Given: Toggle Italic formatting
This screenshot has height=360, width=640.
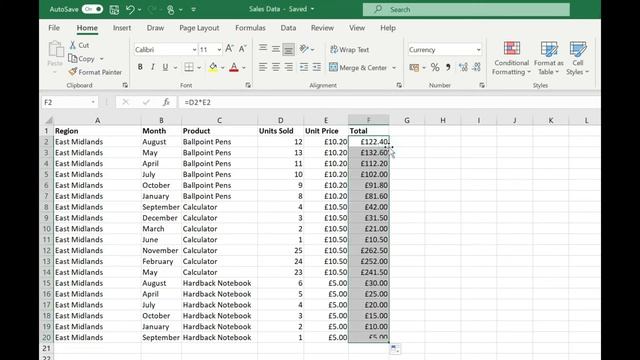Looking at the screenshot, I should coord(153,67).
